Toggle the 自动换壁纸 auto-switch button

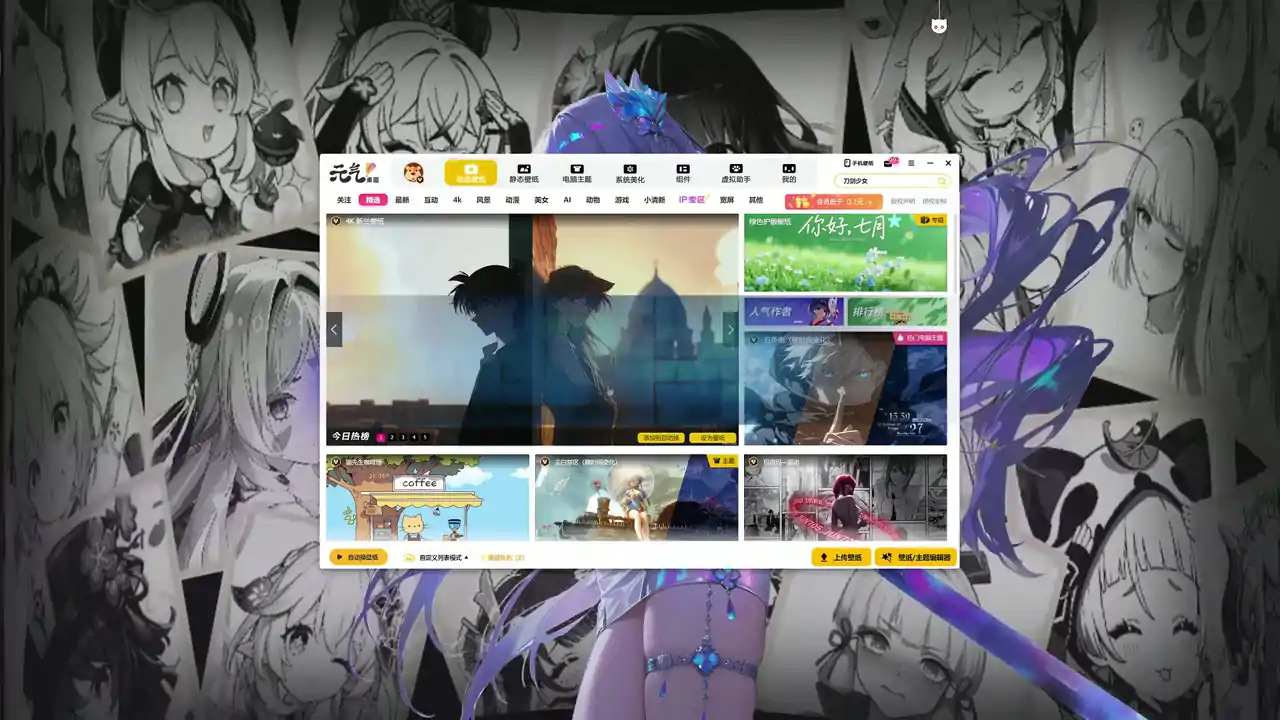coord(358,557)
